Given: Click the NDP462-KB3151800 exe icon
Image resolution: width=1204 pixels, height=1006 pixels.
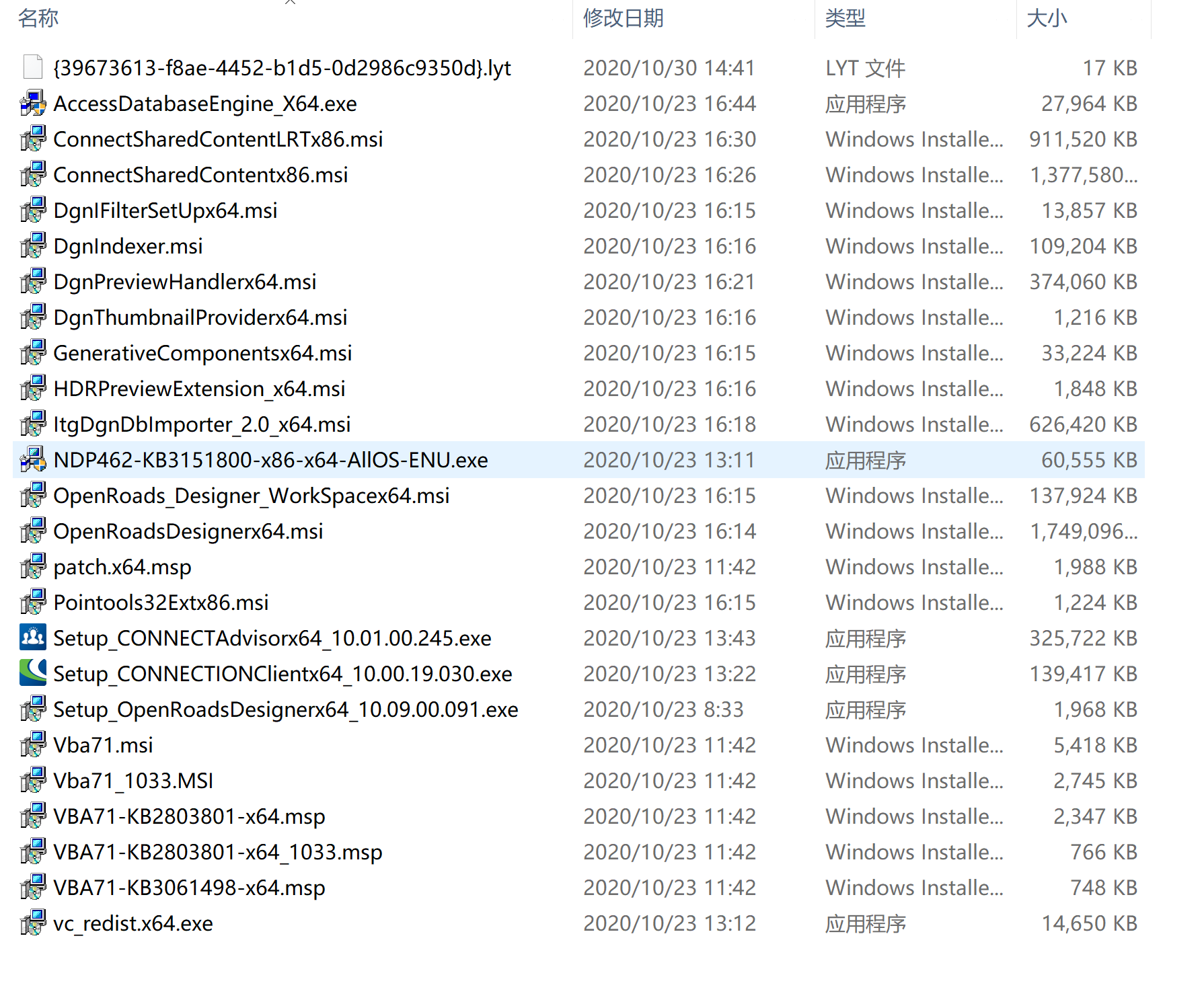Looking at the screenshot, I should click(x=33, y=459).
